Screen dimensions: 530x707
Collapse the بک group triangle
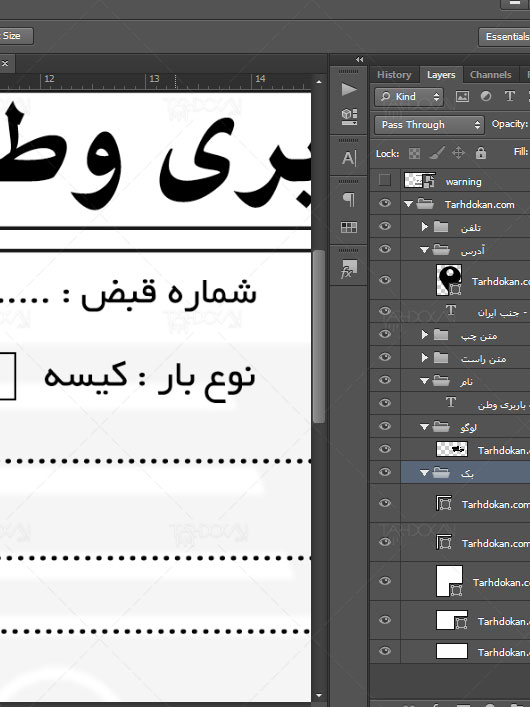pyautogui.click(x=424, y=473)
